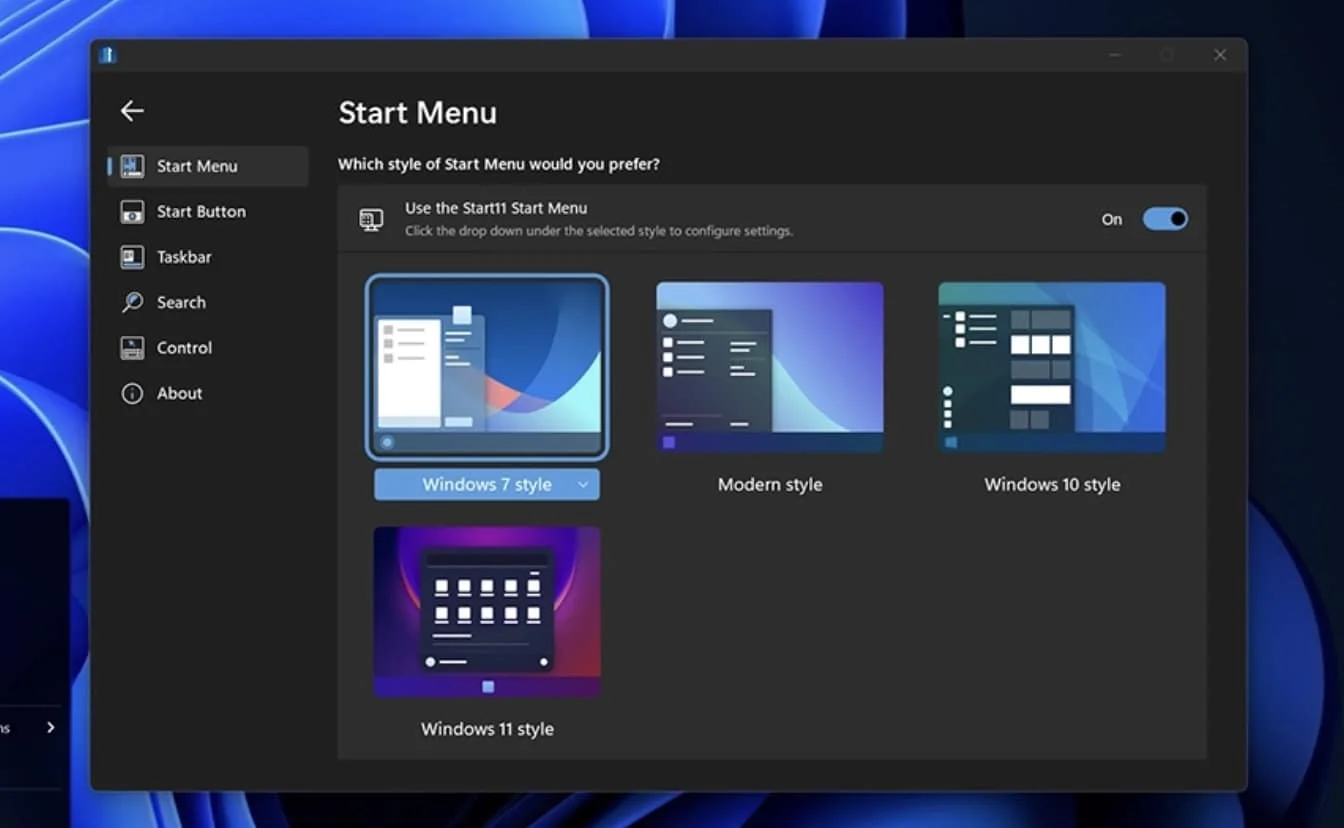Click the Start Button sidebar icon
The image size is (1344, 828).
[x=132, y=212]
